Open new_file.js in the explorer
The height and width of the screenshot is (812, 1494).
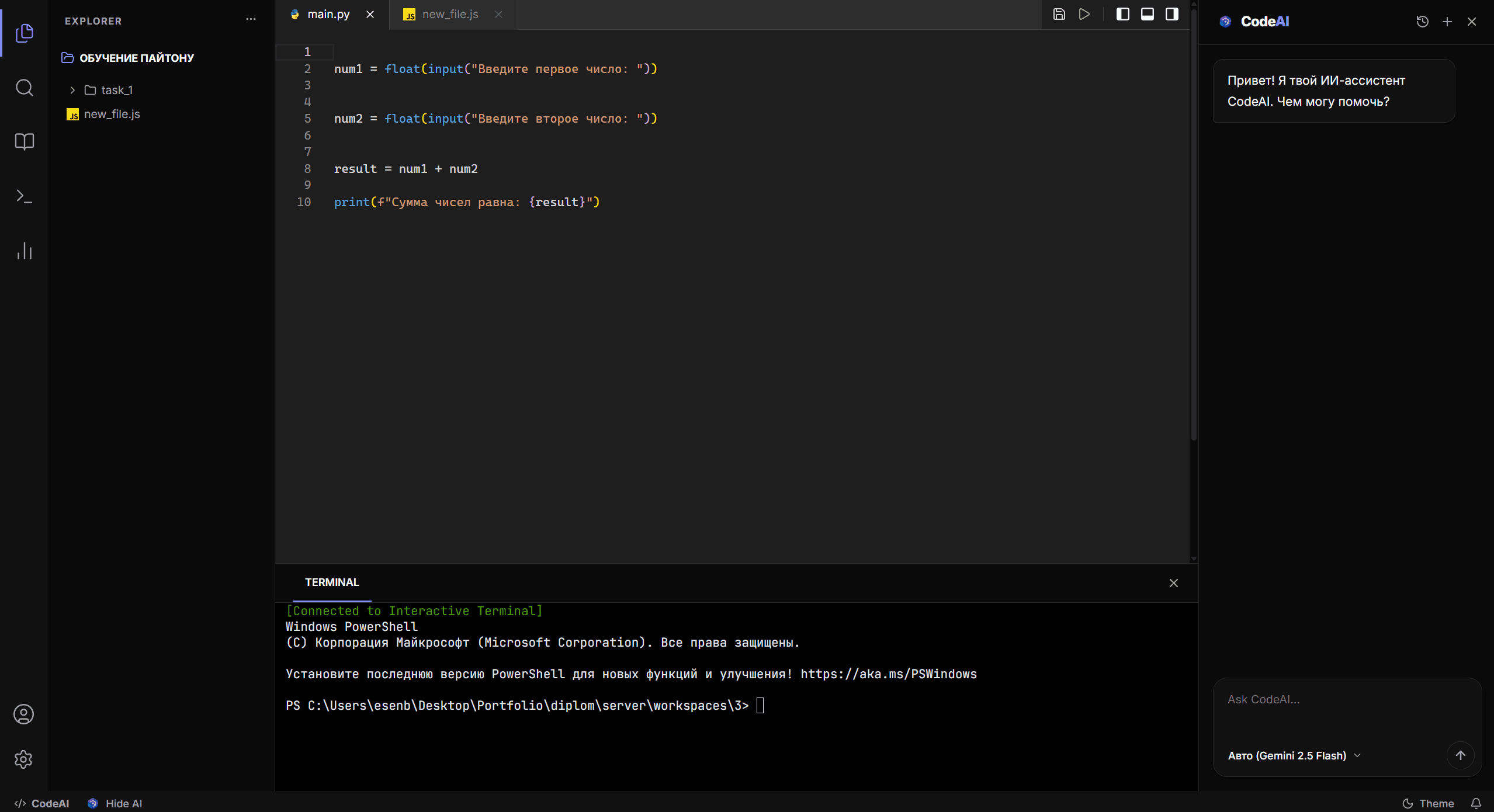(x=161, y=114)
